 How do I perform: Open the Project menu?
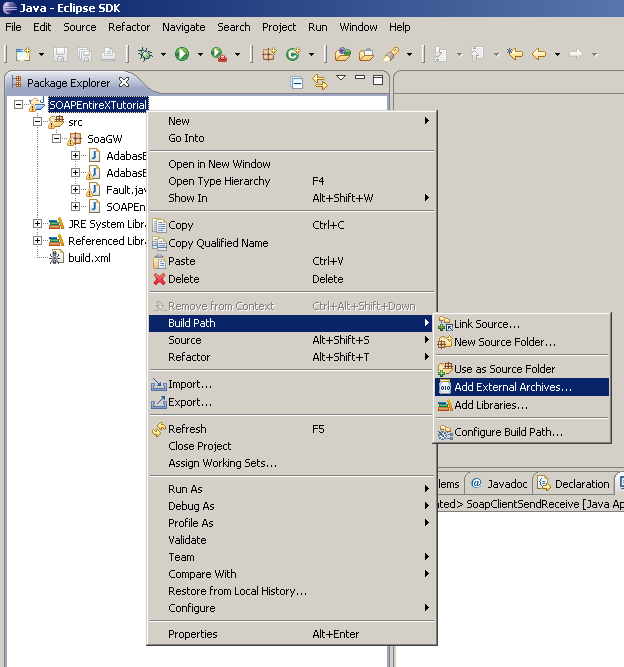[x=279, y=27]
